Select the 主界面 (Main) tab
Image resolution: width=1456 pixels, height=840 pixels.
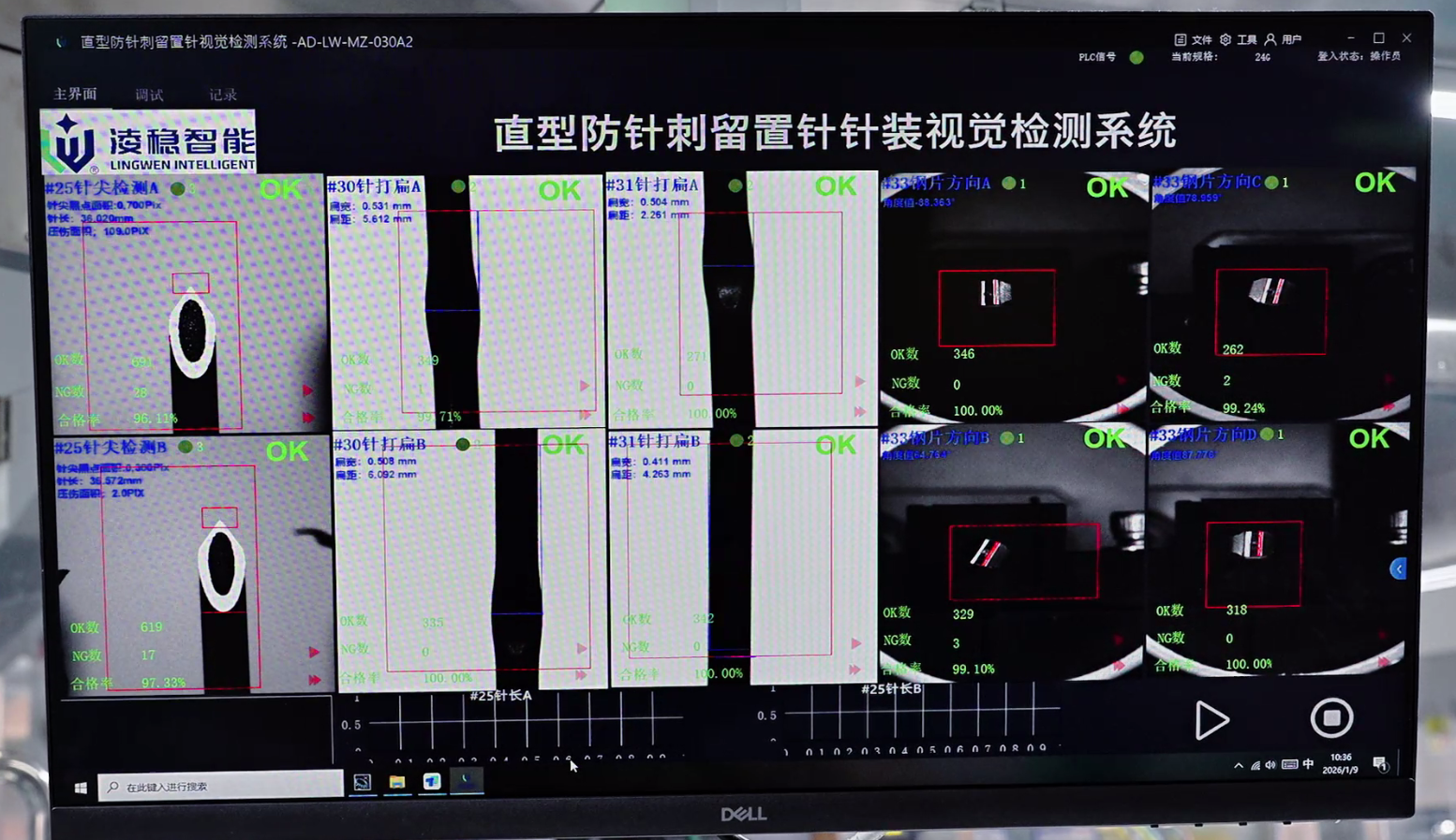(75, 94)
